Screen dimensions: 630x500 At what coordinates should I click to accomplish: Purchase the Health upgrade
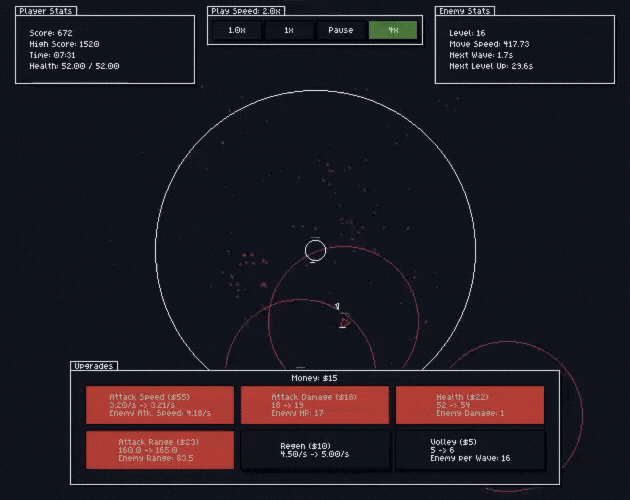(x=470, y=405)
